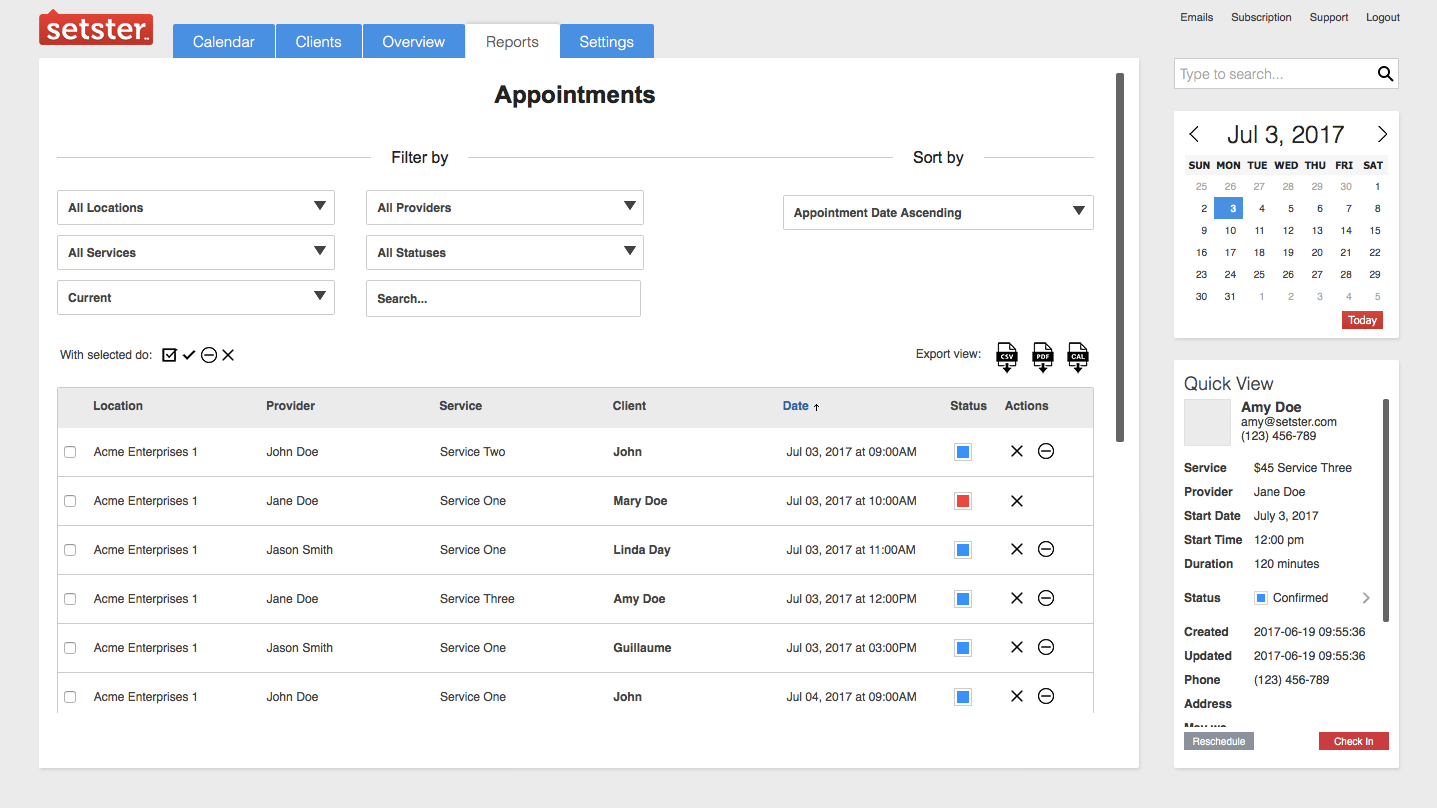Image resolution: width=1437 pixels, height=808 pixels.
Task: Mark Amy Doe's appointment as no-show
Action: pyautogui.click(x=1046, y=599)
